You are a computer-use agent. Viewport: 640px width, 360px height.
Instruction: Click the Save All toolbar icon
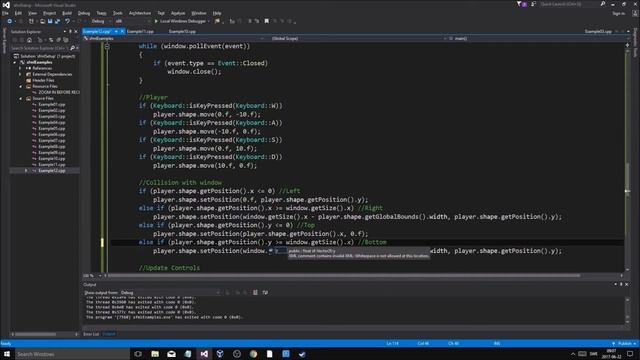click(57, 21)
